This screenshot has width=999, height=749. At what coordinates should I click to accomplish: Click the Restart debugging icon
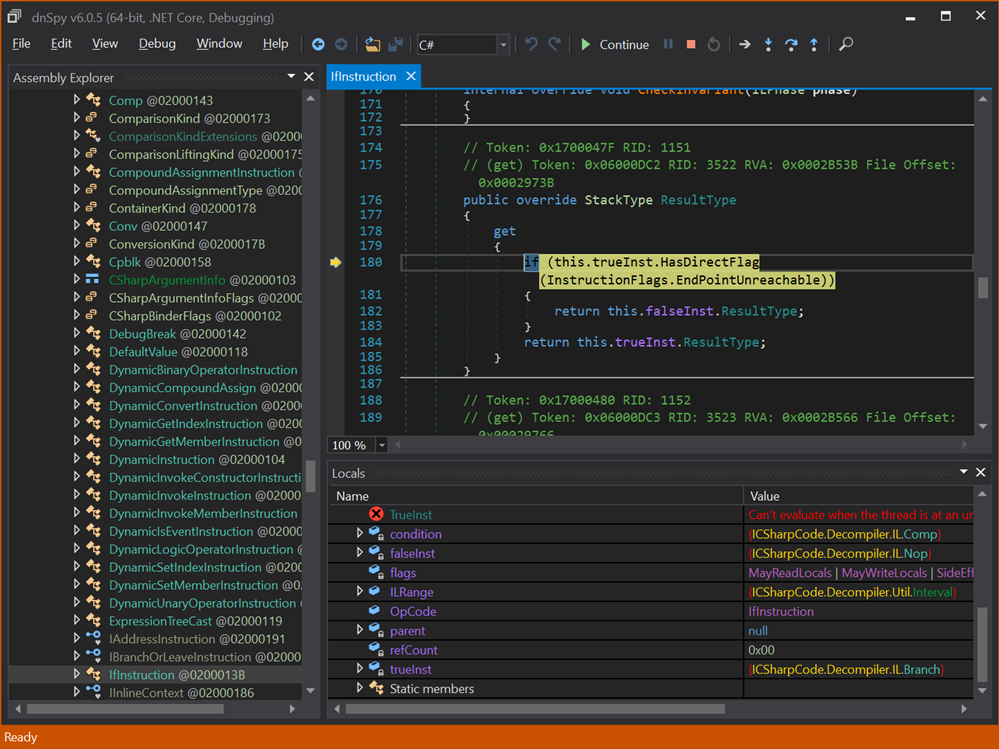point(713,44)
